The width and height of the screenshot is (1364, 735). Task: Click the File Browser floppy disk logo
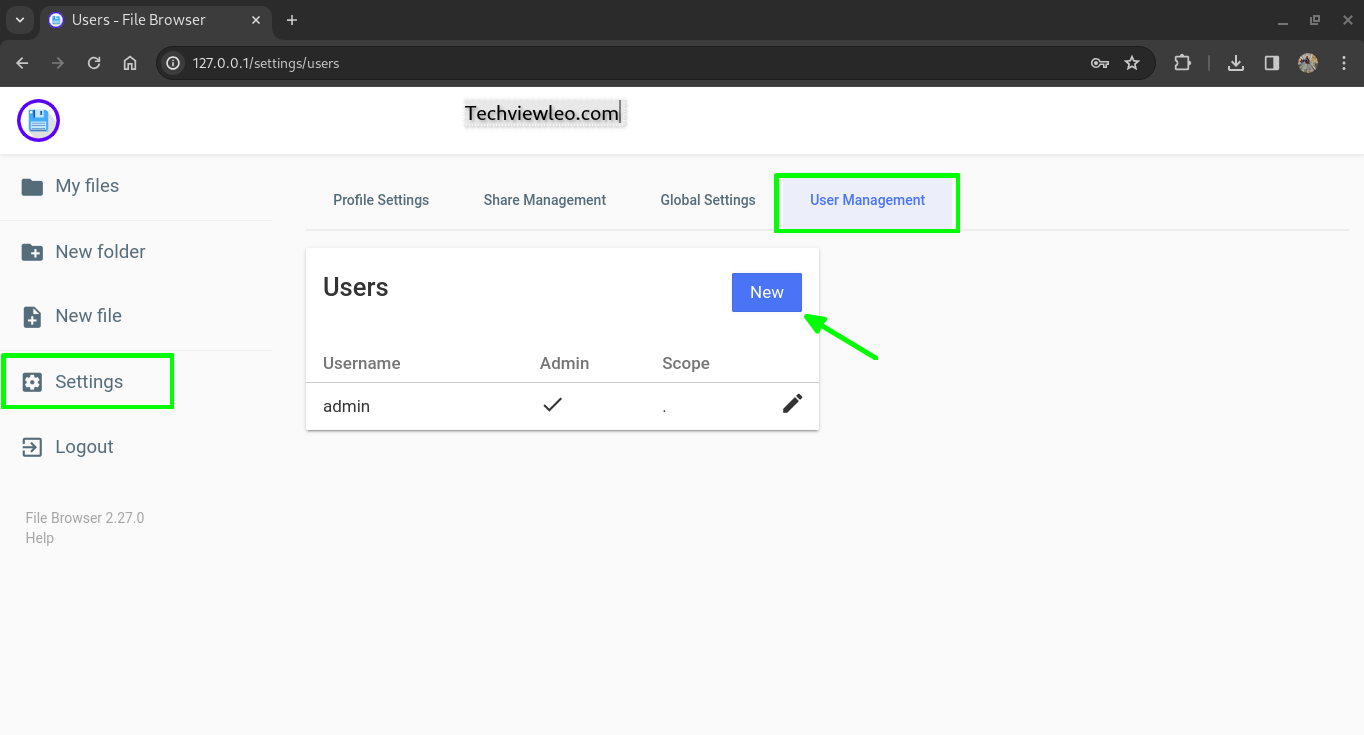click(x=38, y=120)
